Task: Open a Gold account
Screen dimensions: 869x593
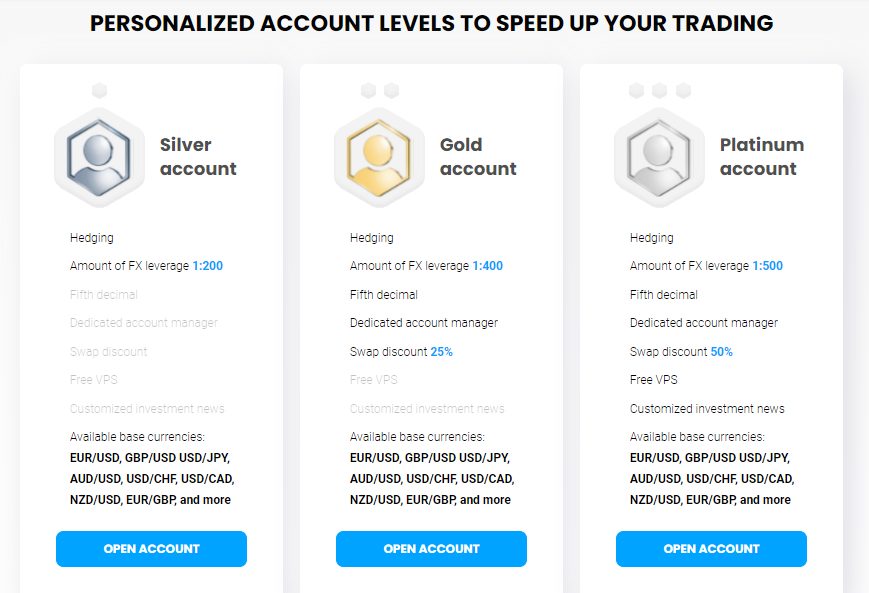Action: click(x=431, y=549)
